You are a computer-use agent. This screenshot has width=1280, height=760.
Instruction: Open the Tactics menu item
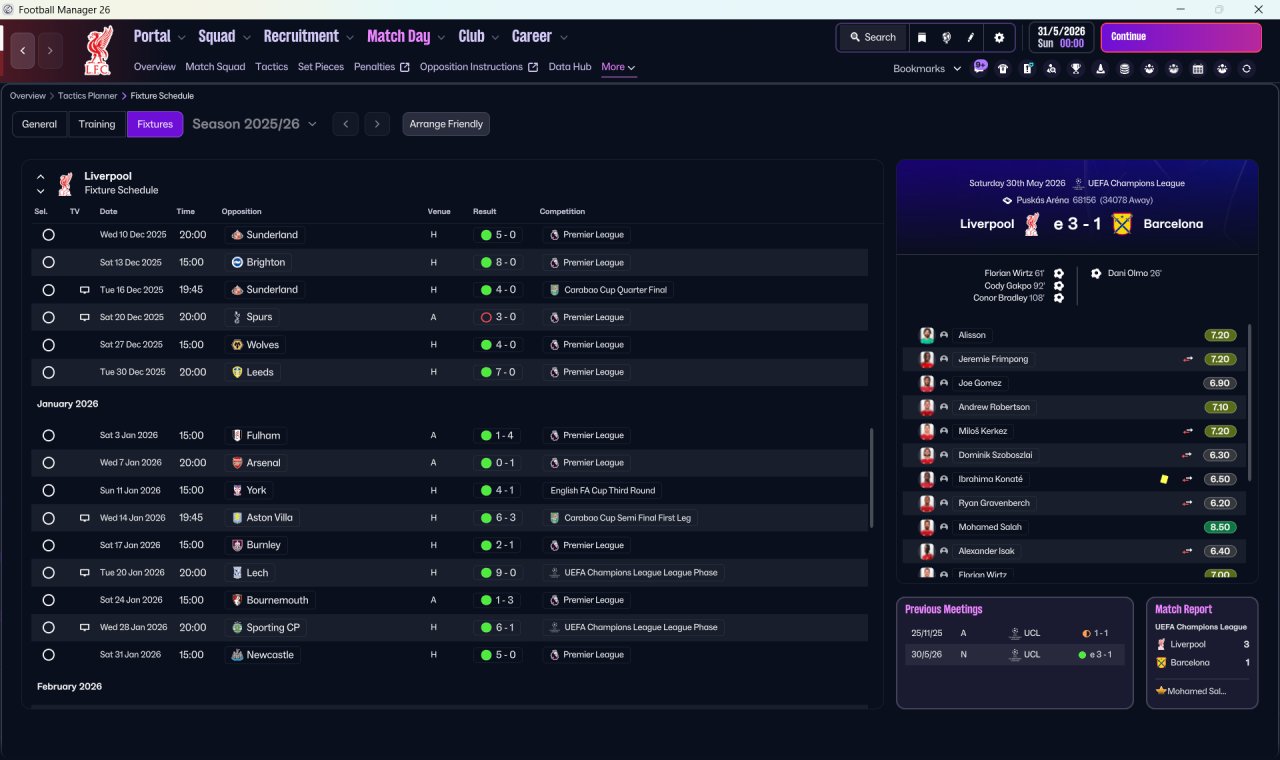(271, 67)
